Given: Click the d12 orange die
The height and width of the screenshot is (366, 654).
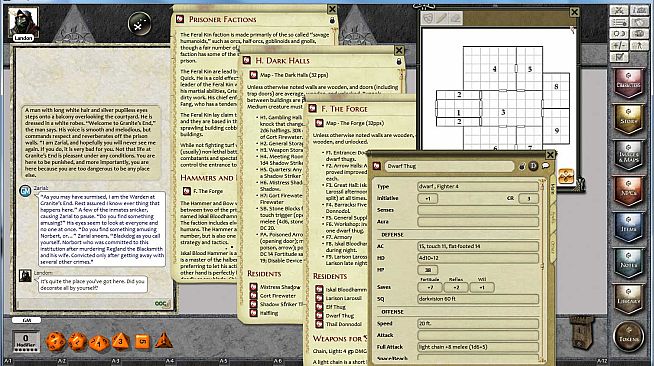Looking at the screenshot, I should [x=78, y=342].
